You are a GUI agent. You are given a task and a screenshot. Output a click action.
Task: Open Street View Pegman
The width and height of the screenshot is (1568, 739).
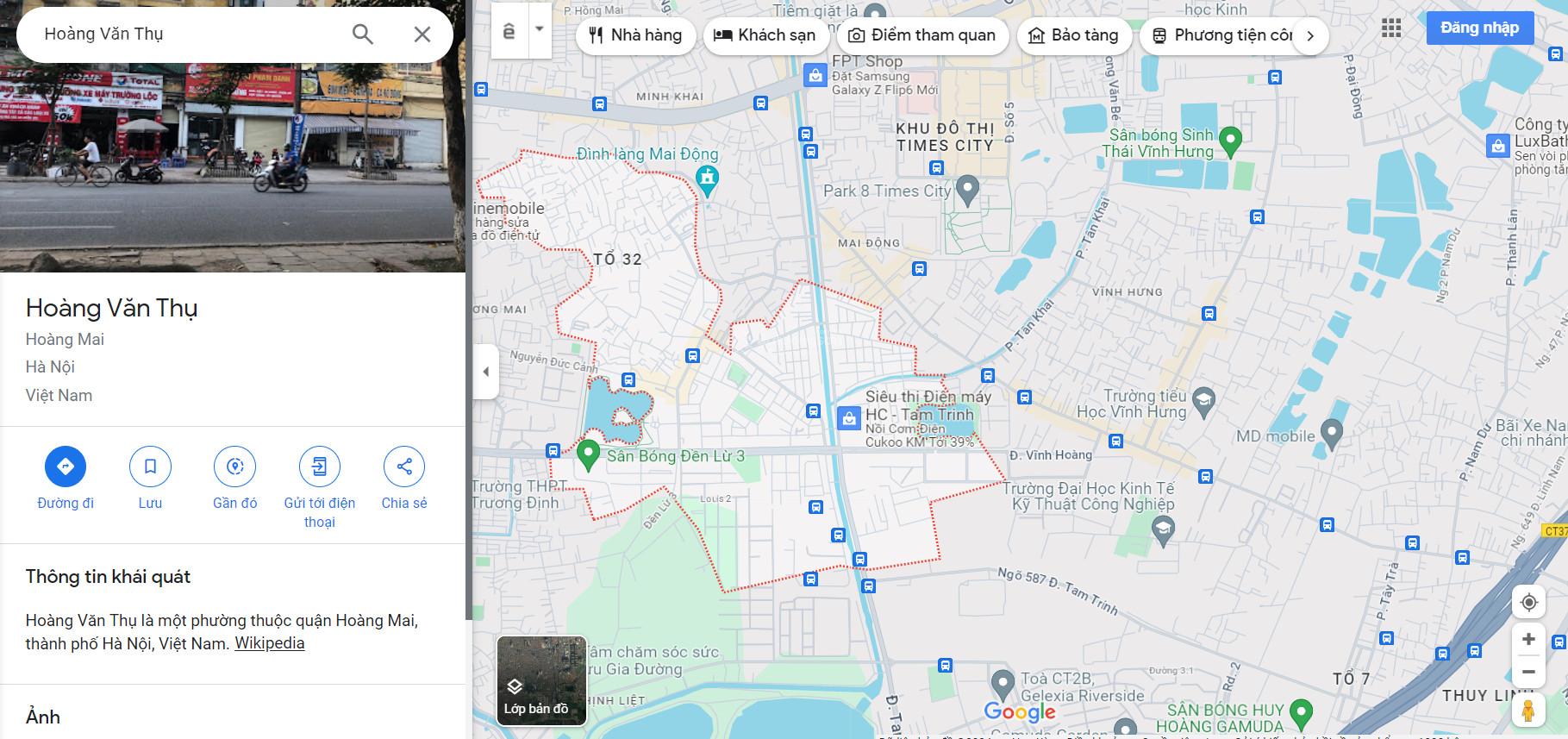tap(1528, 711)
